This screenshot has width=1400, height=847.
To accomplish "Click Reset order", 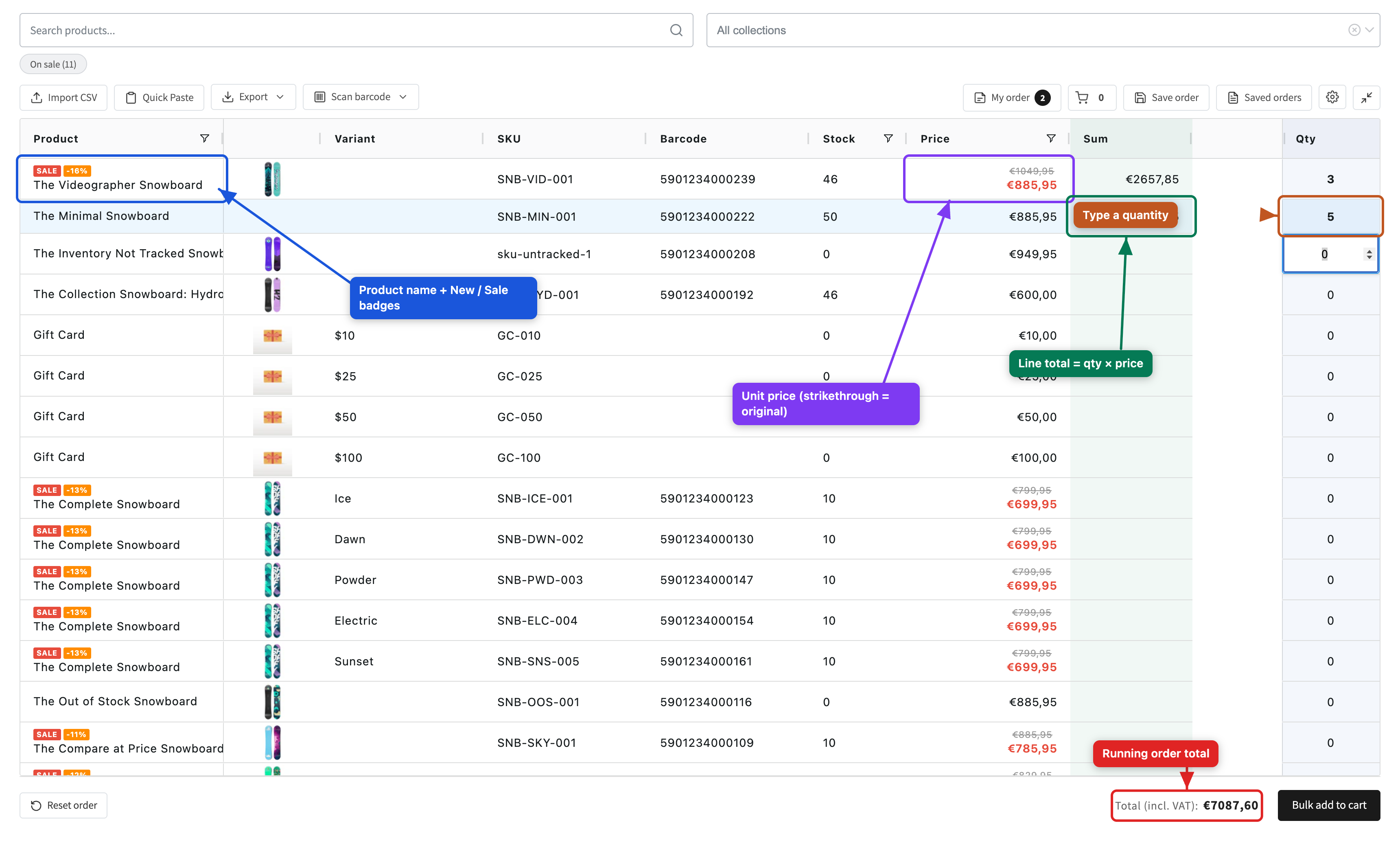I will coord(63,805).
